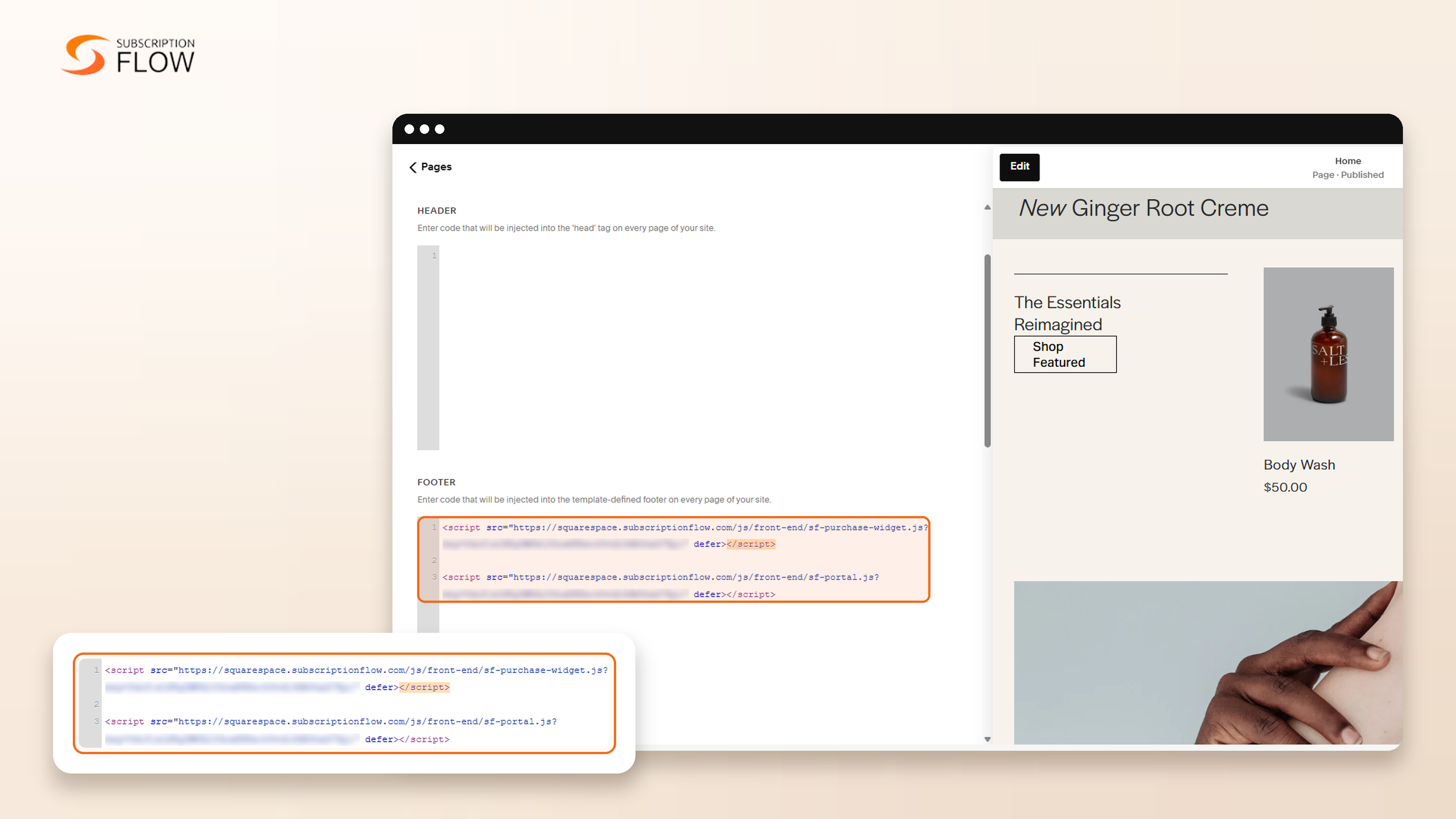The height and width of the screenshot is (819, 1456).
Task: Click the scroll up arrow of code panel
Action: [987, 207]
